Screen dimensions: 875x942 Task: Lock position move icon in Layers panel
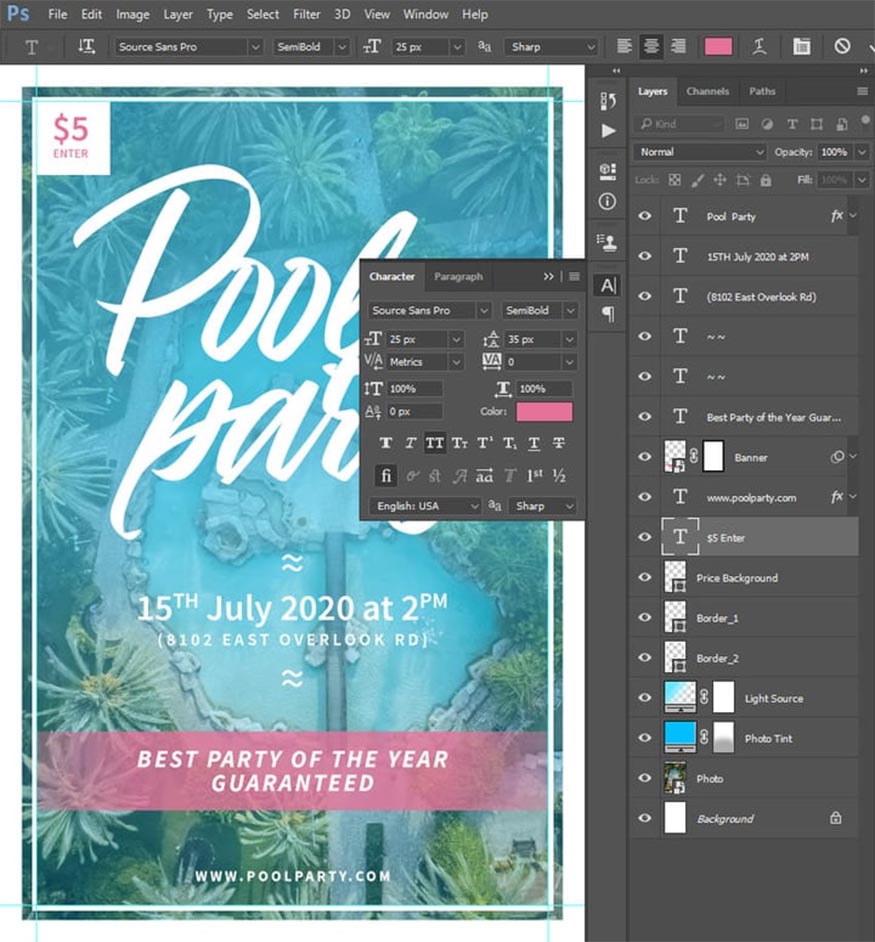pyautogui.click(x=719, y=180)
